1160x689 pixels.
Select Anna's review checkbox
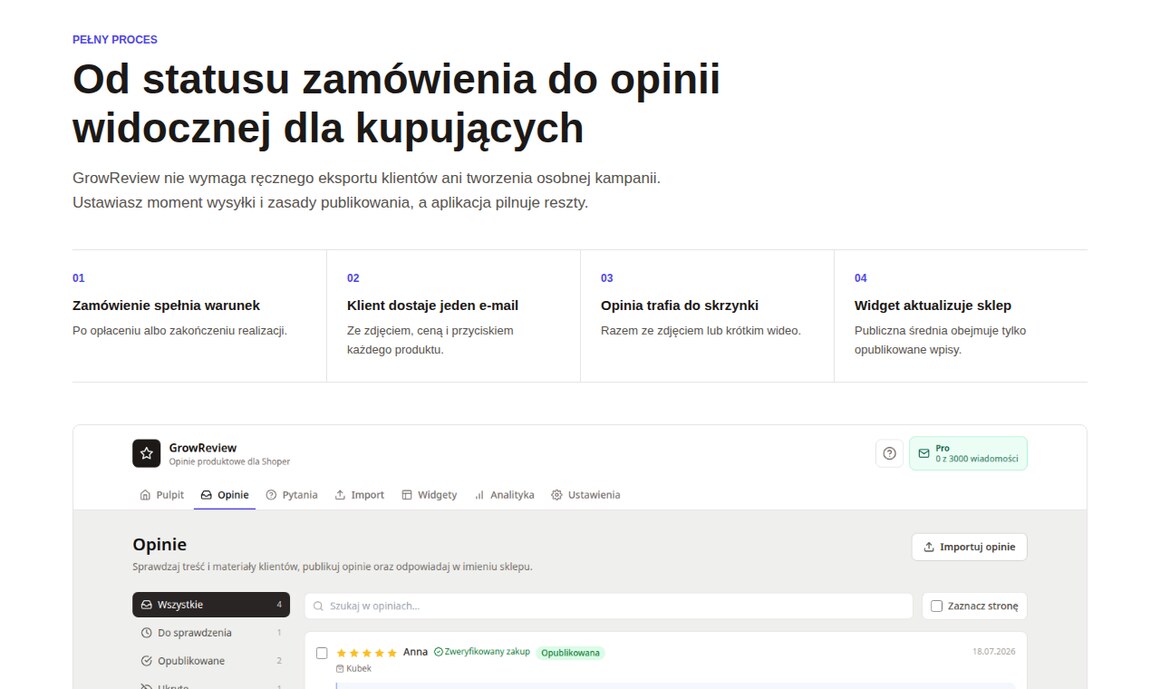[x=322, y=653]
